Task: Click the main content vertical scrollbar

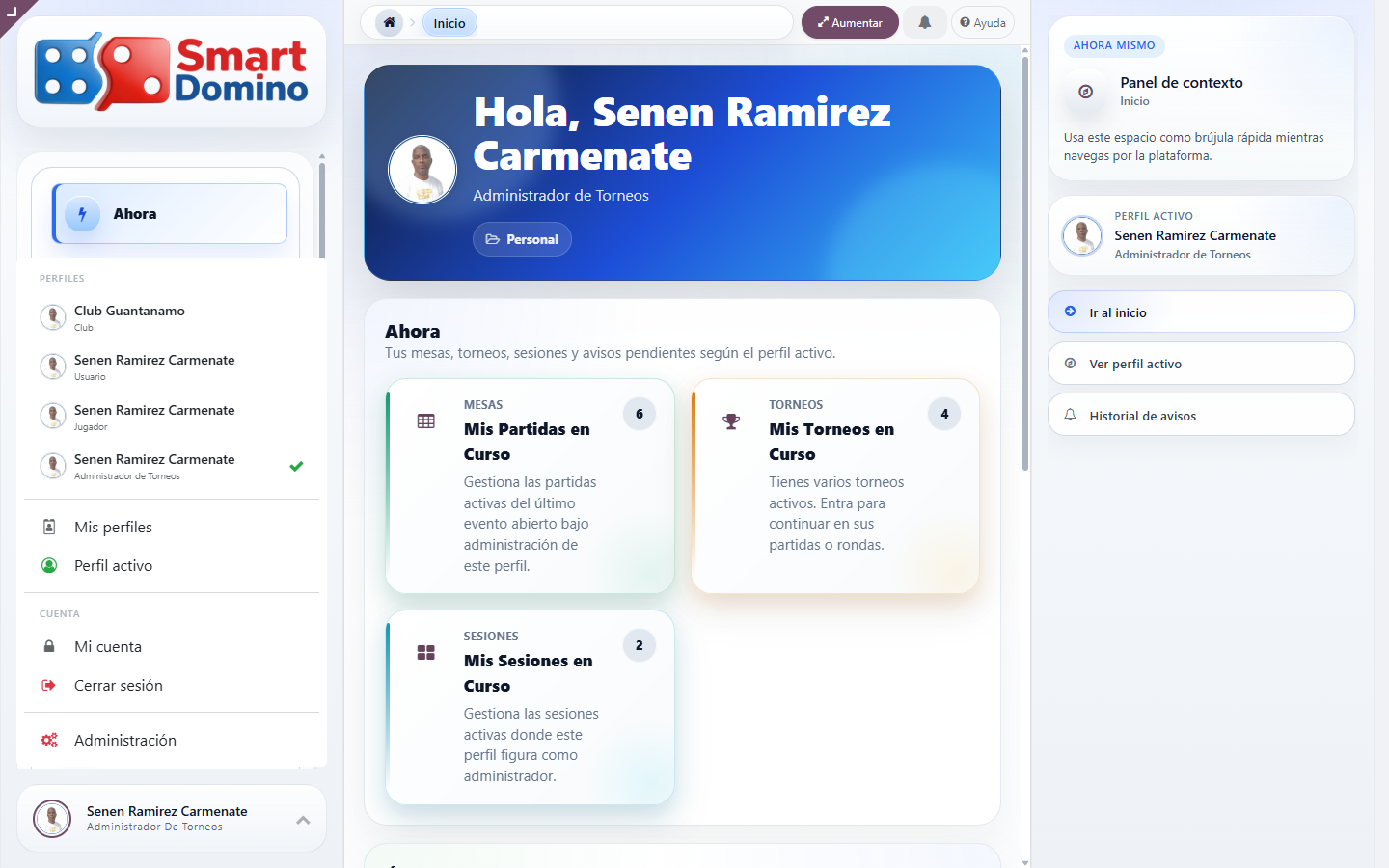Action: click(1024, 262)
